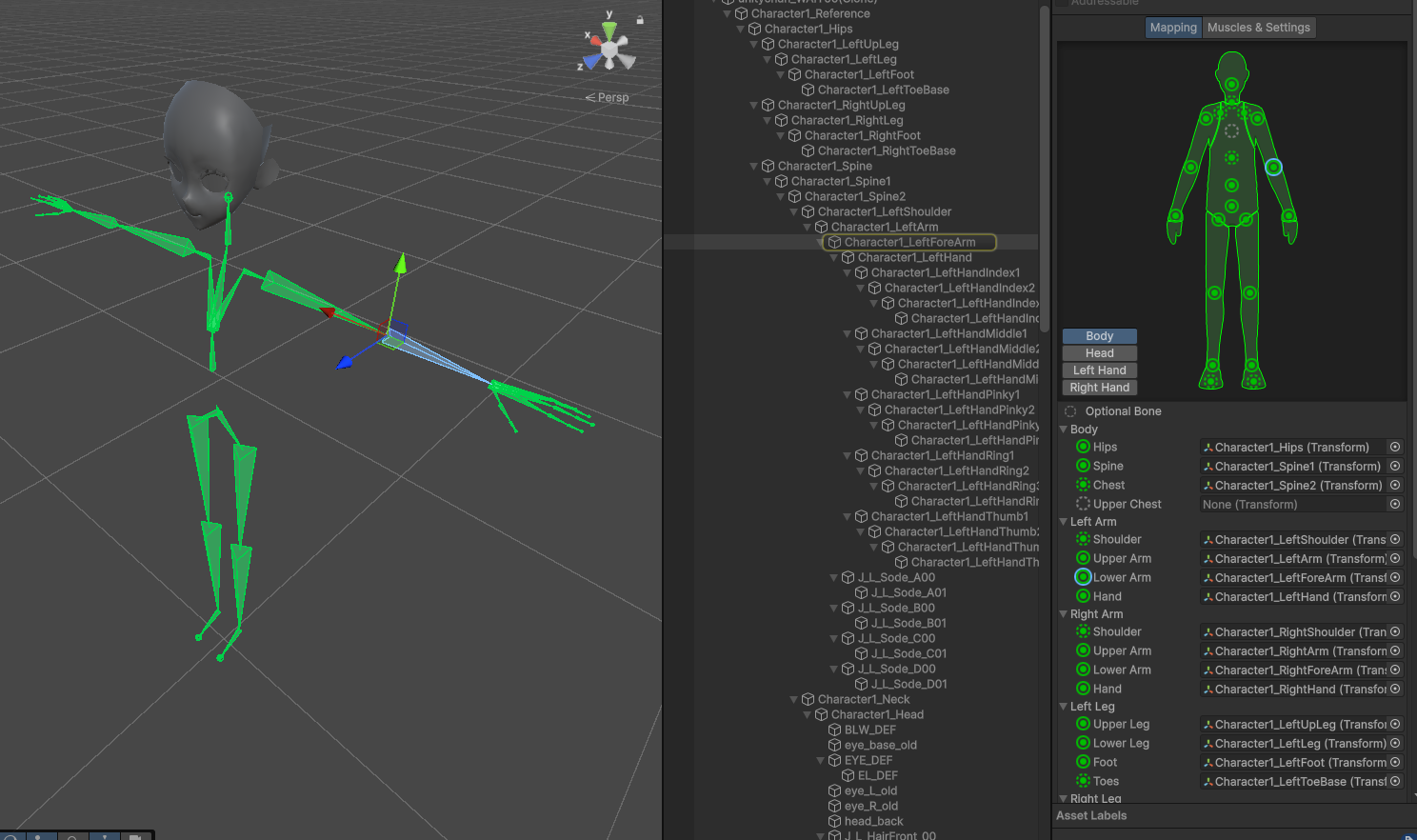
Task: Click the head bone circle on avatar diagram
Action: (1231, 85)
